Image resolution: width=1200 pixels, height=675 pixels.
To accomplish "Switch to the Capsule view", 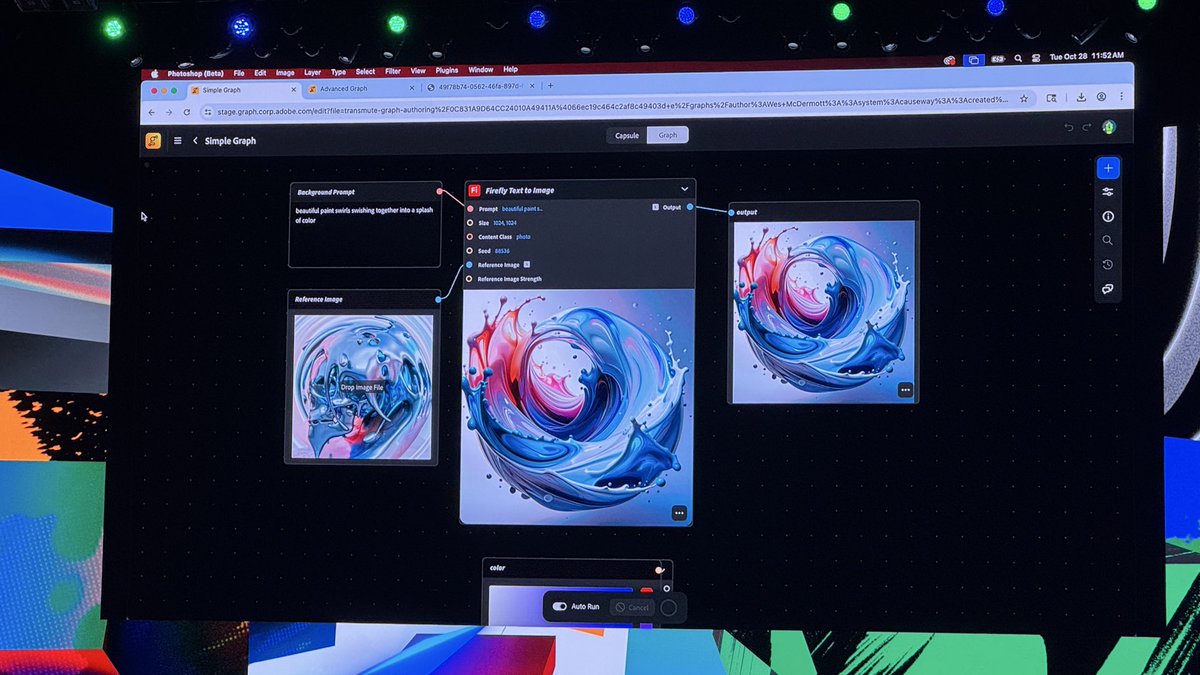I will pyautogui.click(x=627, y=135).
